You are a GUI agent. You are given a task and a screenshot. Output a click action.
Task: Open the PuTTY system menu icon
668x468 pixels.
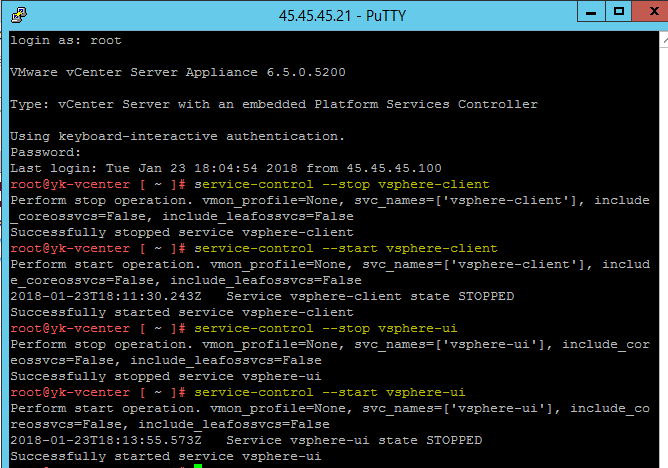tap(18, 13)
